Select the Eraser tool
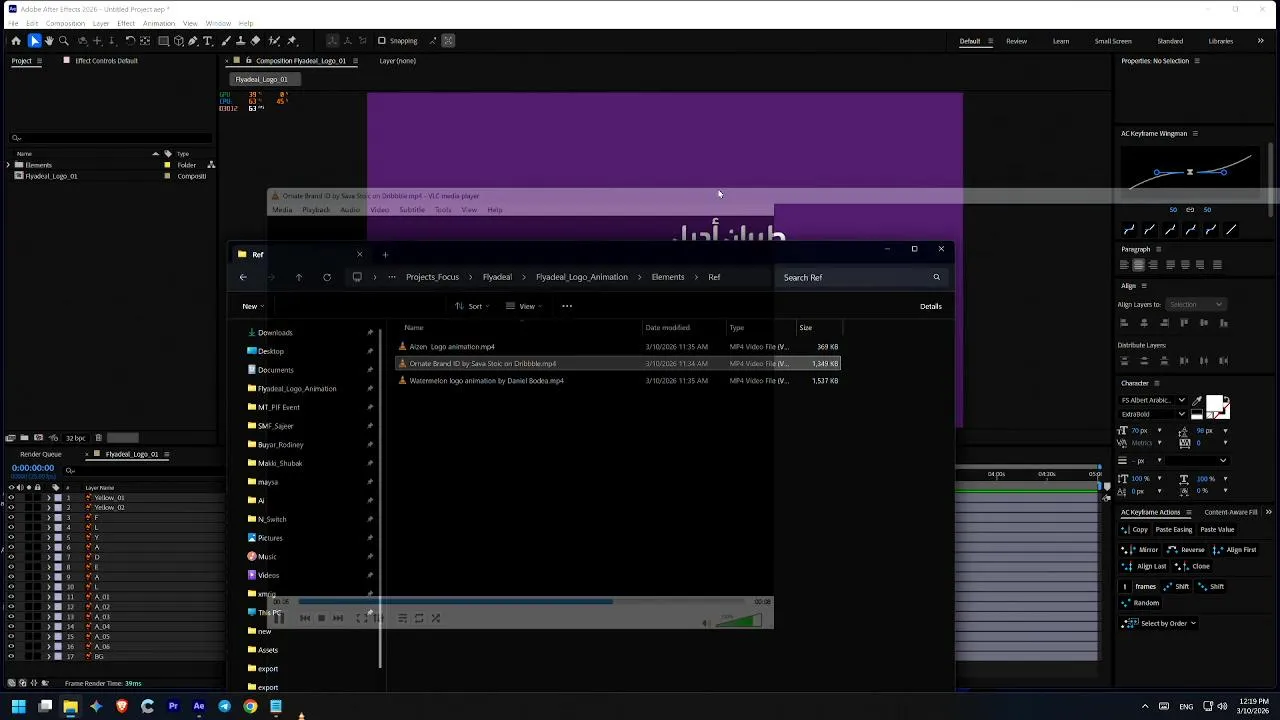Image resolution: width=1280 pixels, height=720 pixels. [x=255, y=41]
